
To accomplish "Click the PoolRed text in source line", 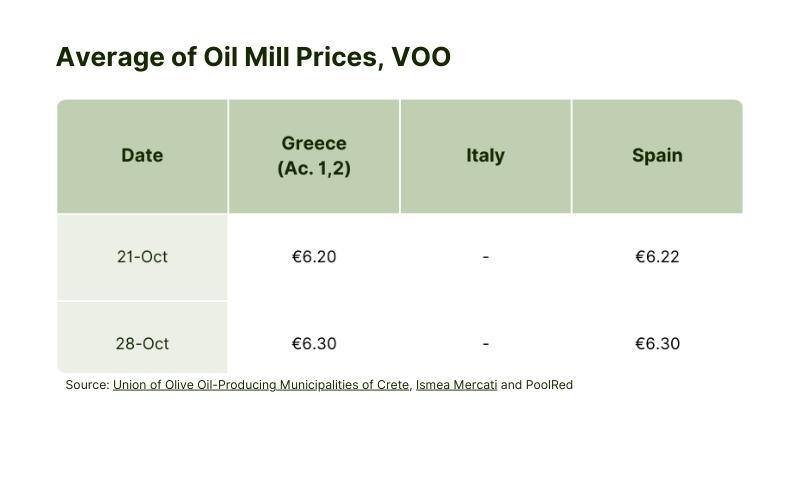I will [549, 385].
